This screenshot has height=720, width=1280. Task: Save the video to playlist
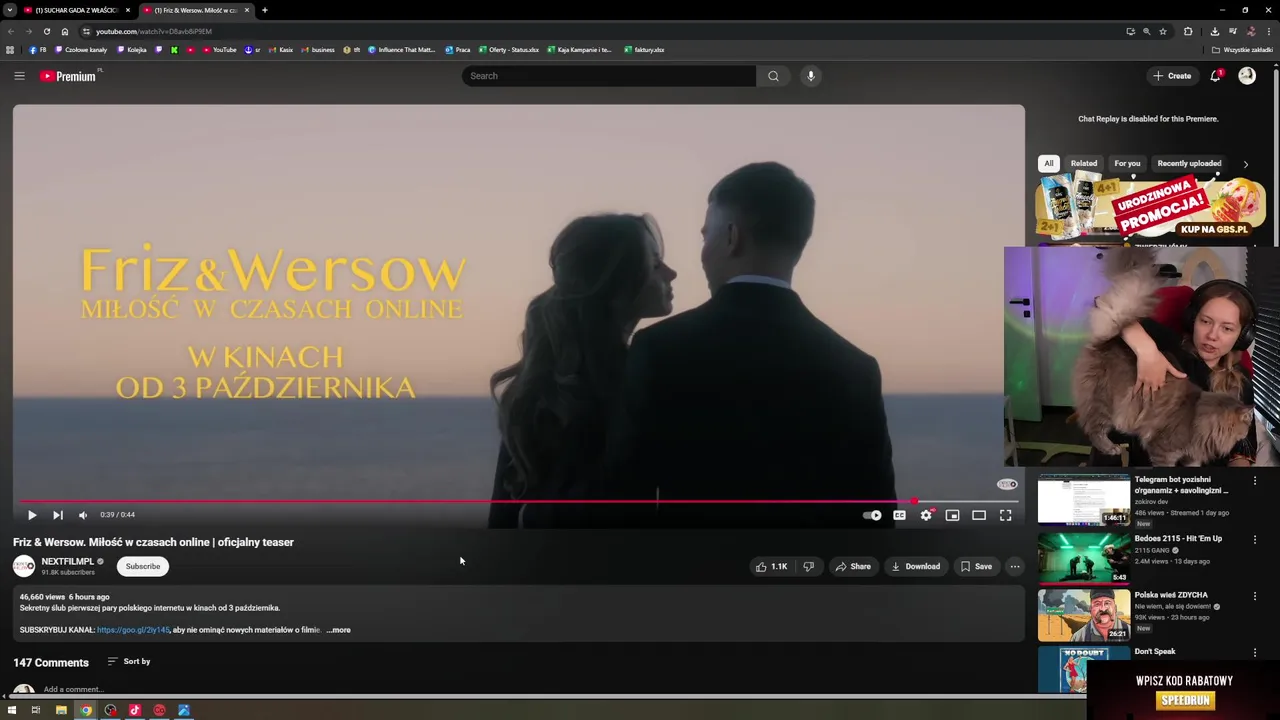976,566
